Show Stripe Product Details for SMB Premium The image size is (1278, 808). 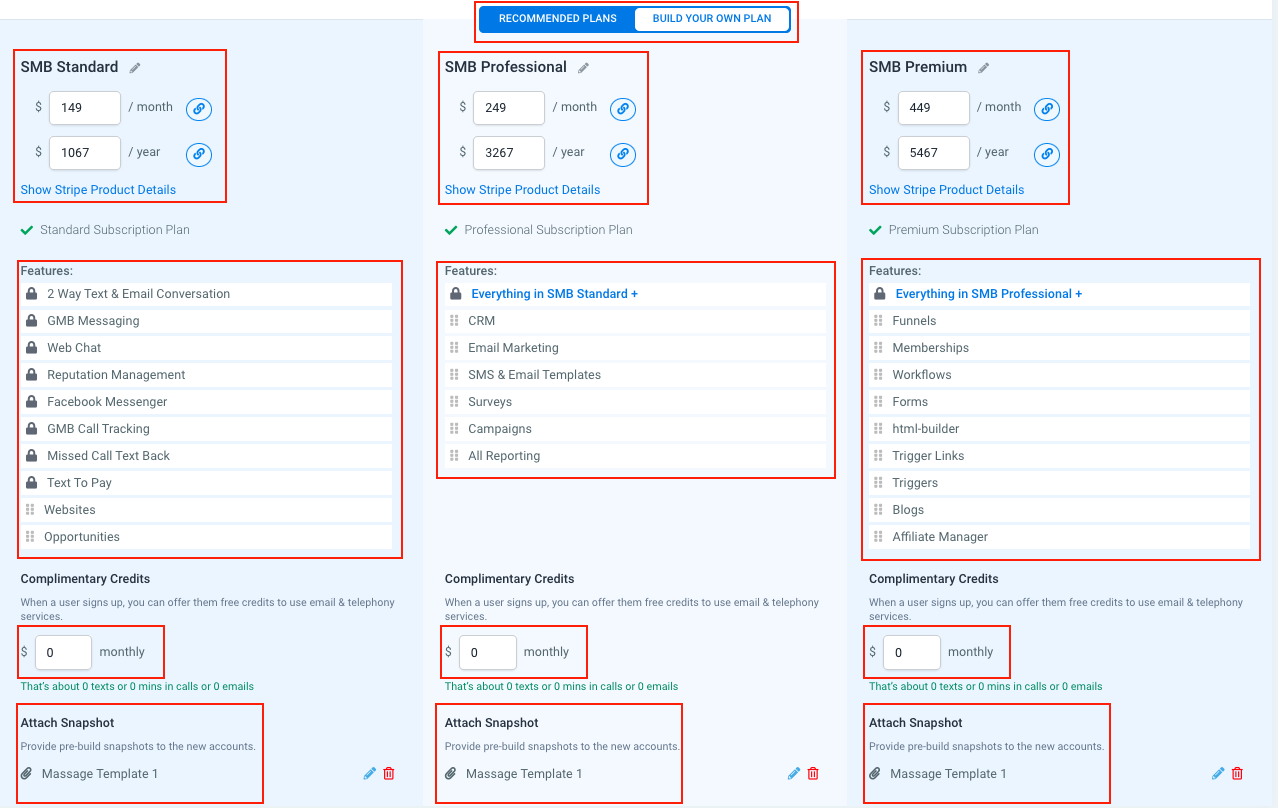tap(946, 190)
